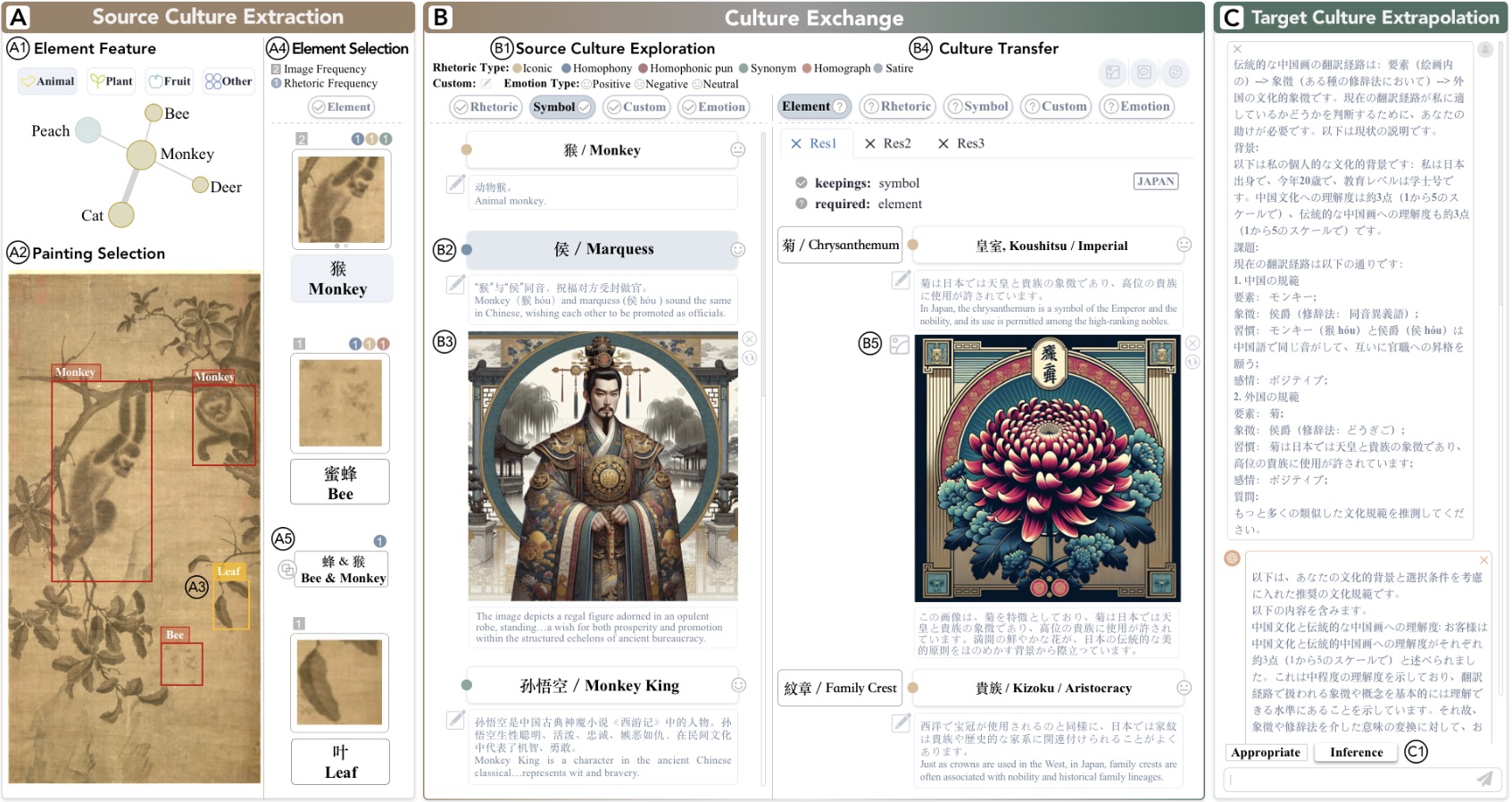
Task: Toggle the Rhetoric filter in Source Culture Exploration
Action: click(486, 107)
